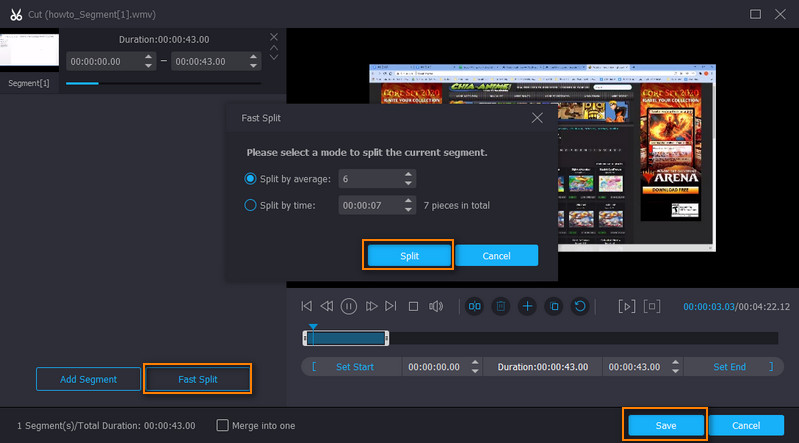Delete segment using trash icon
This screenshot has height=443, width=799.
(500, 306)
